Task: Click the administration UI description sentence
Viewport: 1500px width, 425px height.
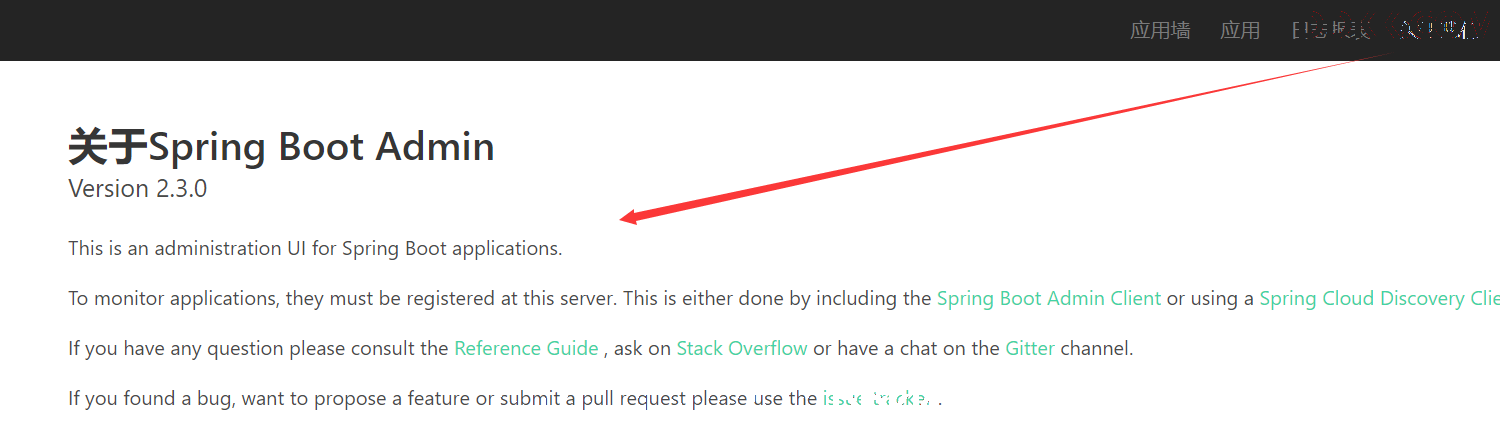Action: pos(315,248)
